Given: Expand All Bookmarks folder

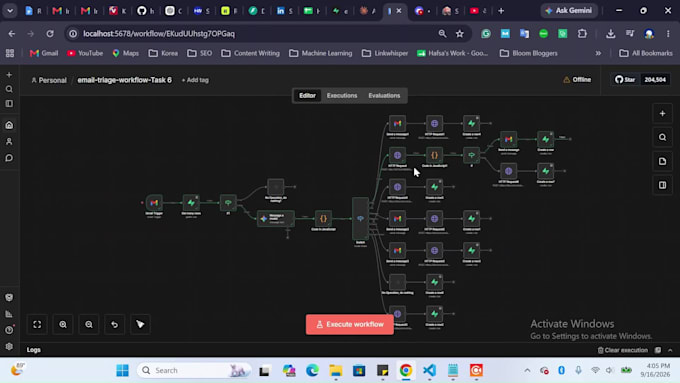Looking at the screenshot, I should pyautogui.click(x=646, y=53).
